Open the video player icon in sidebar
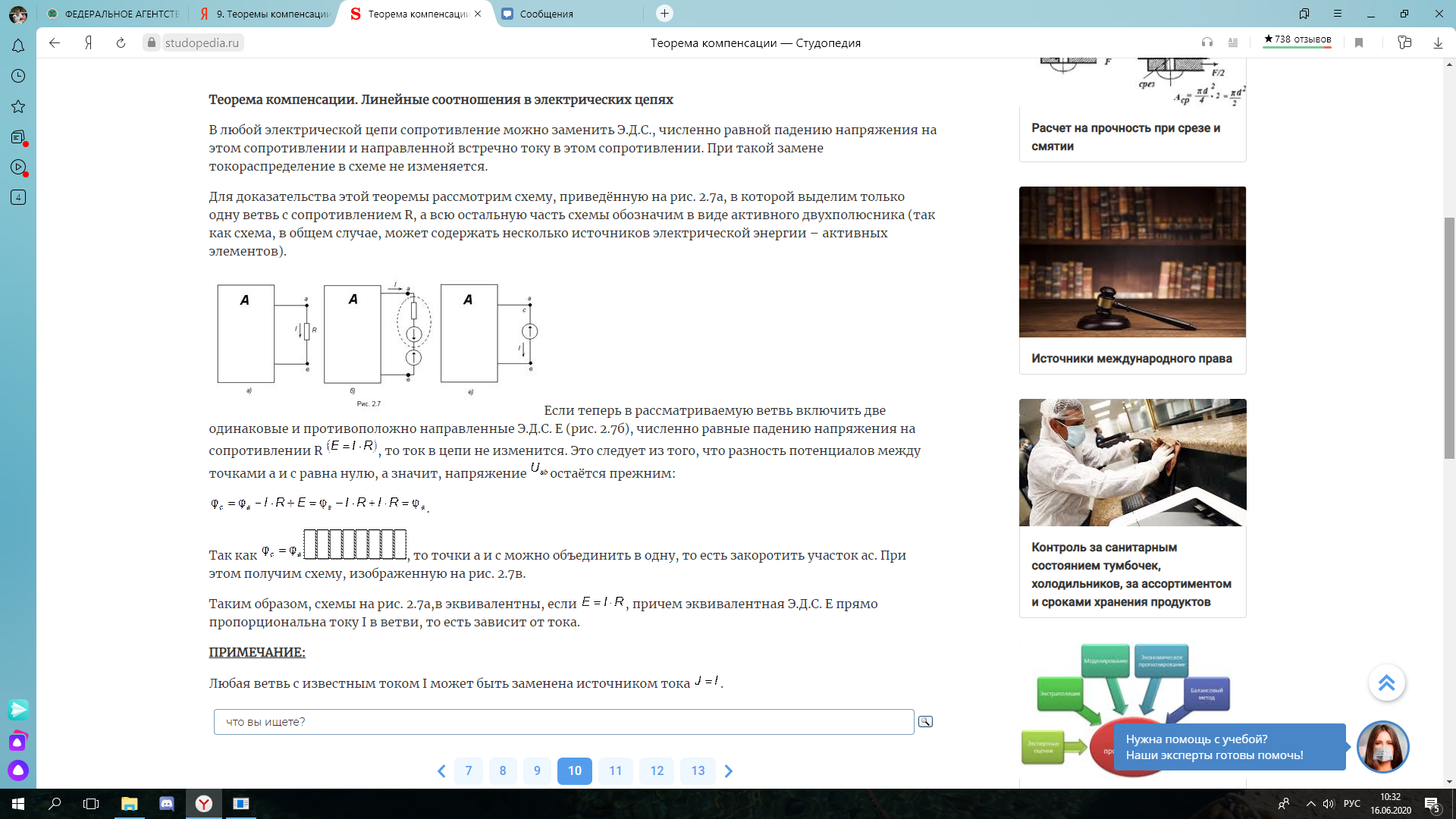Viewport: 1456px width, 819px height. click(18, 167)
